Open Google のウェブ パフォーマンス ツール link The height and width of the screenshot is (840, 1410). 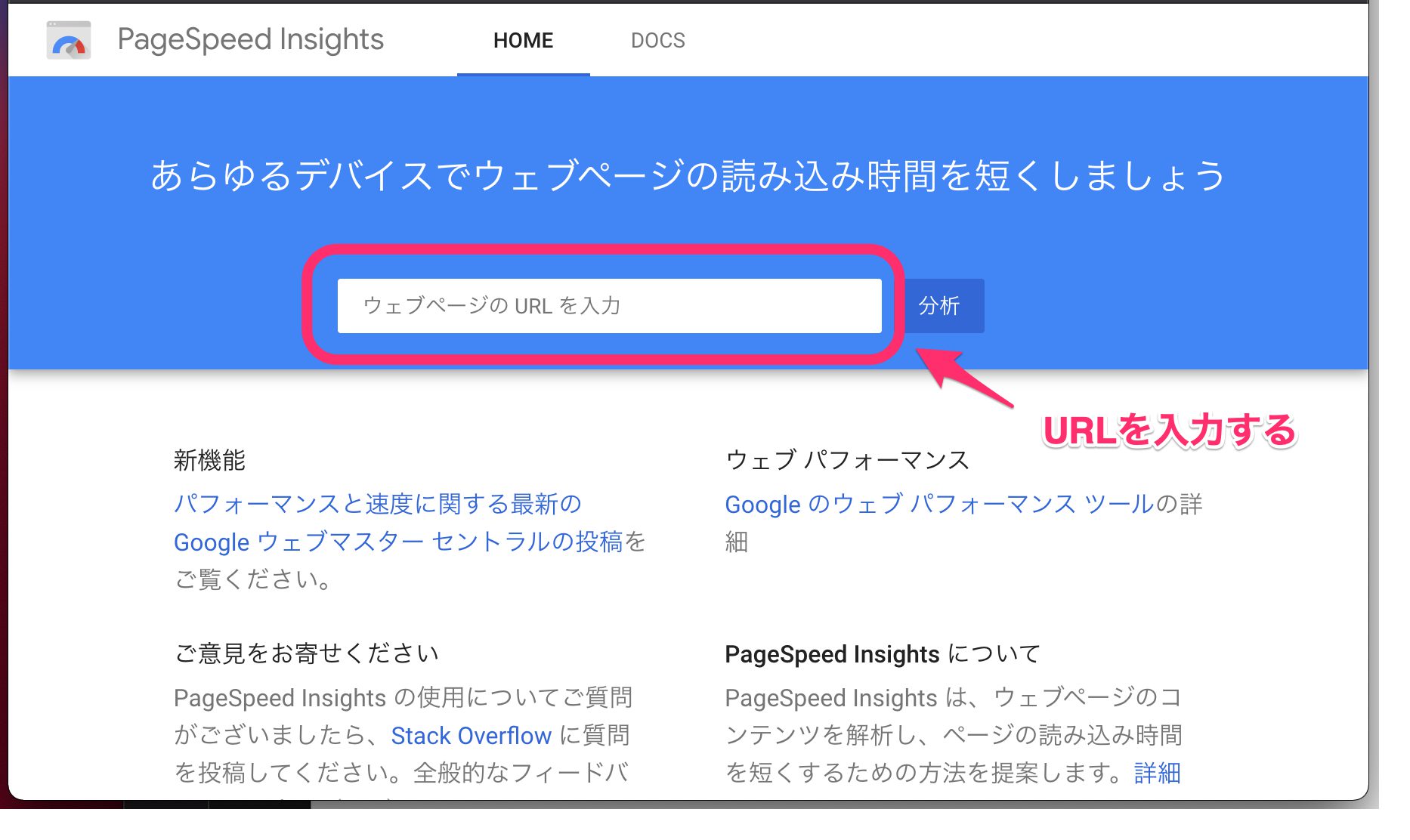point(939,504)
